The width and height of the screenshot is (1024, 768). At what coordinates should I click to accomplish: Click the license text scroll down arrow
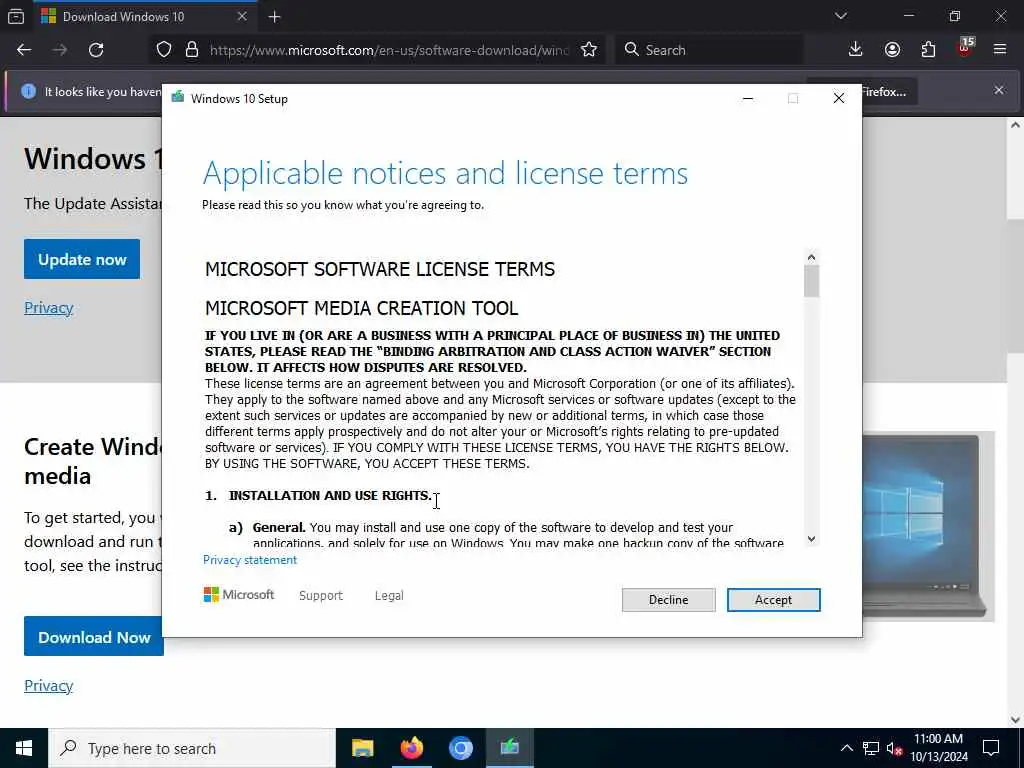click(811, 539)
